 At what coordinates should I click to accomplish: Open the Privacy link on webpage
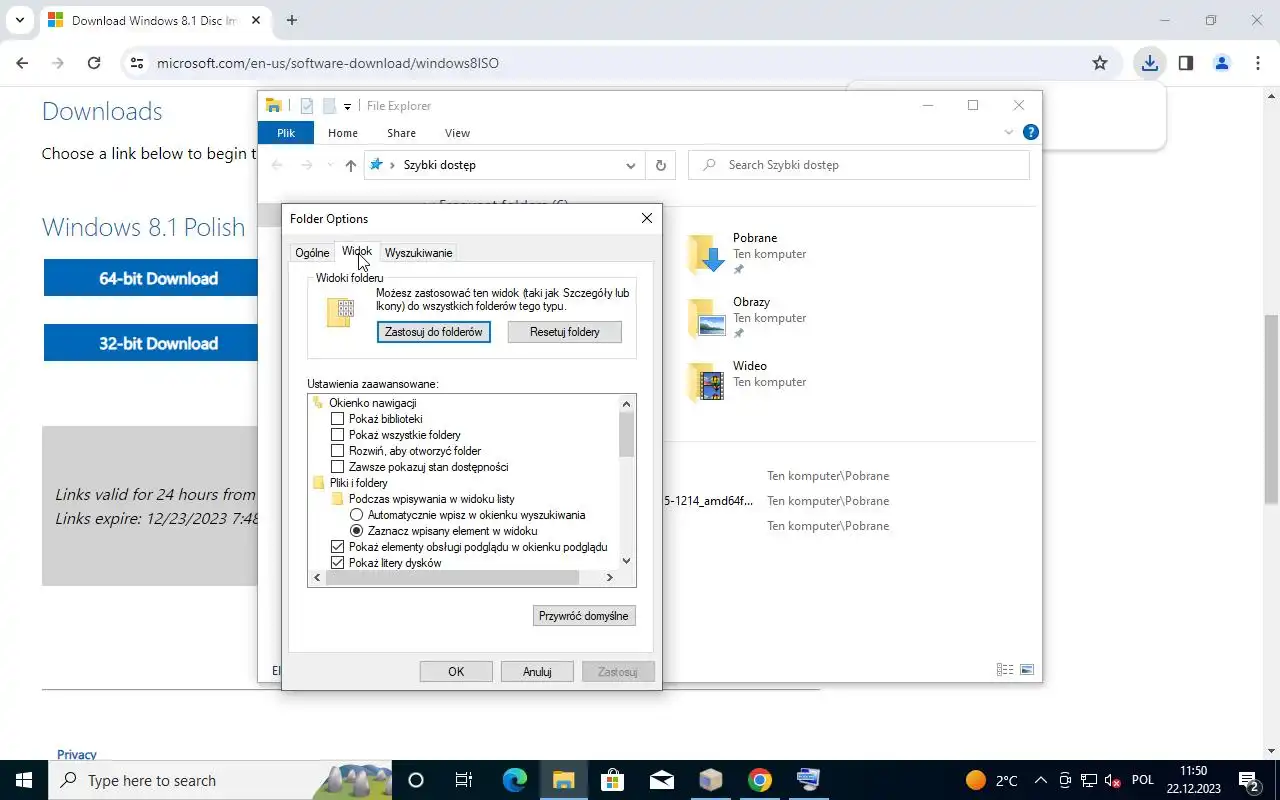77,754
